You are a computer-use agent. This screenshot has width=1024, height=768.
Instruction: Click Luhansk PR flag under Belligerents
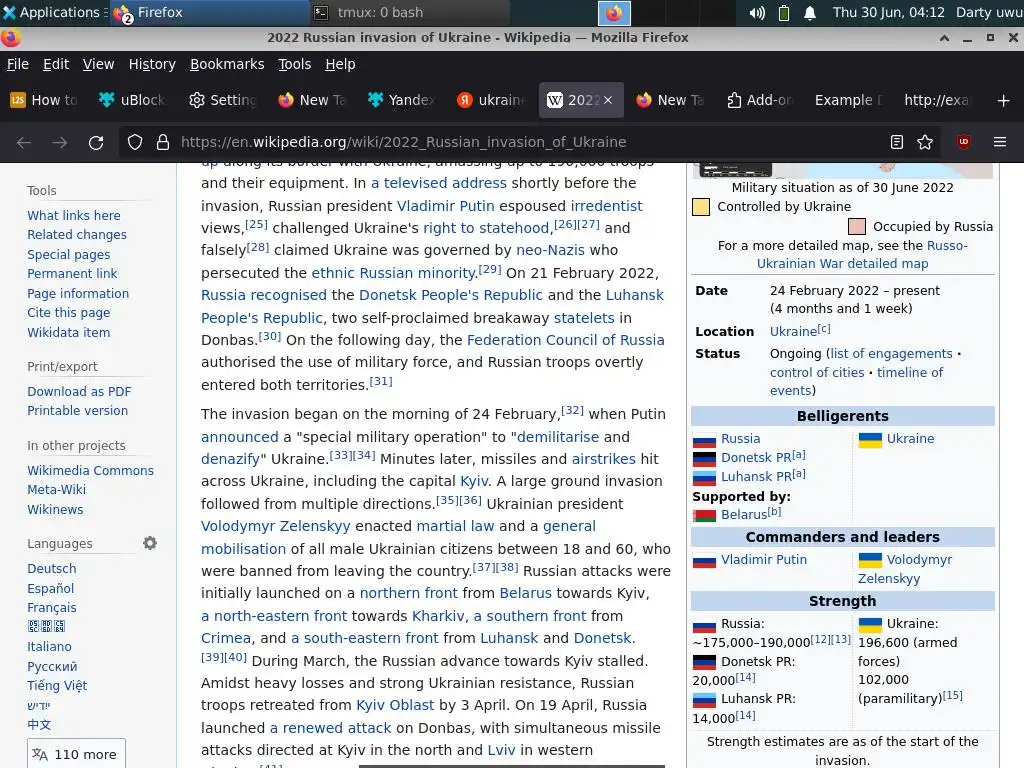click(704, 477)
